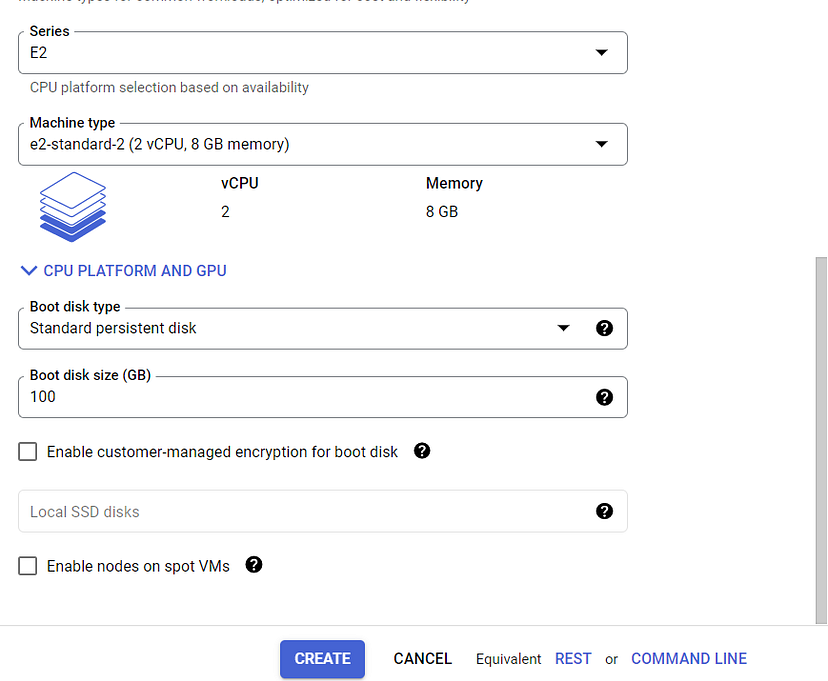Enable nodes on spot VMs
This screenshot has height=681, width=828.
[x=27, y=565]
